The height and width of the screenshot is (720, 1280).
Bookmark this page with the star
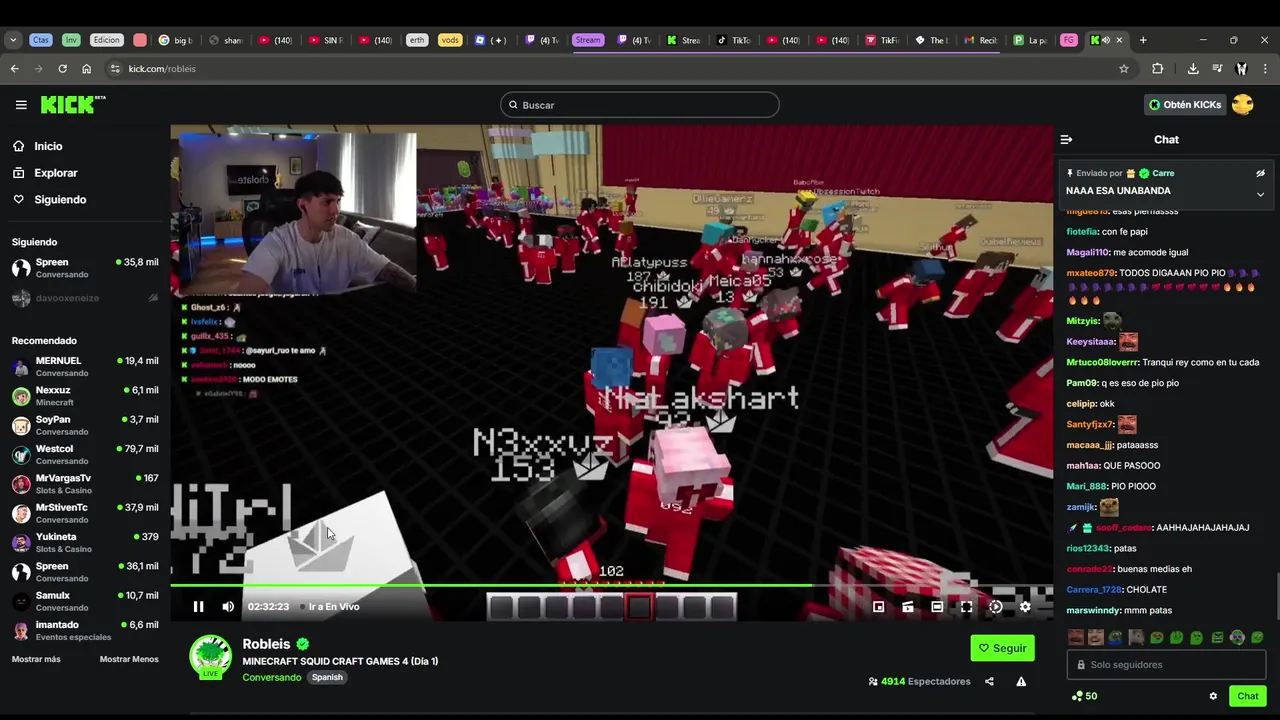pyautogui.click(x=1124, y=69)
